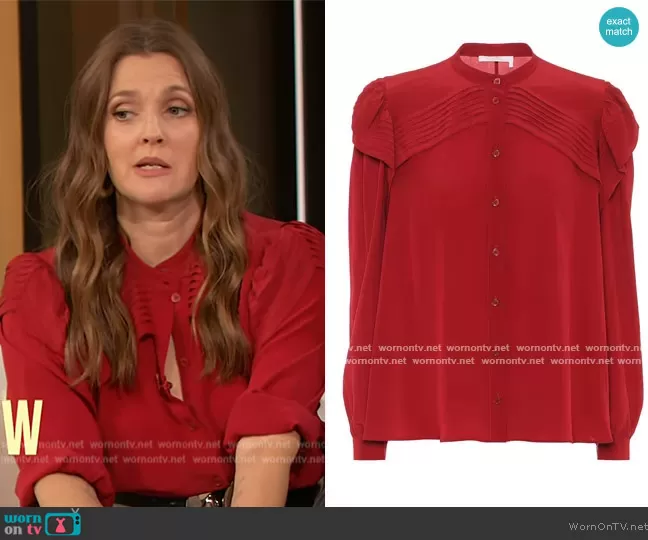The image size is (648, 540).
Task: Click the dark footer bar
Action: pyautogui.click(x=324, y=524)
